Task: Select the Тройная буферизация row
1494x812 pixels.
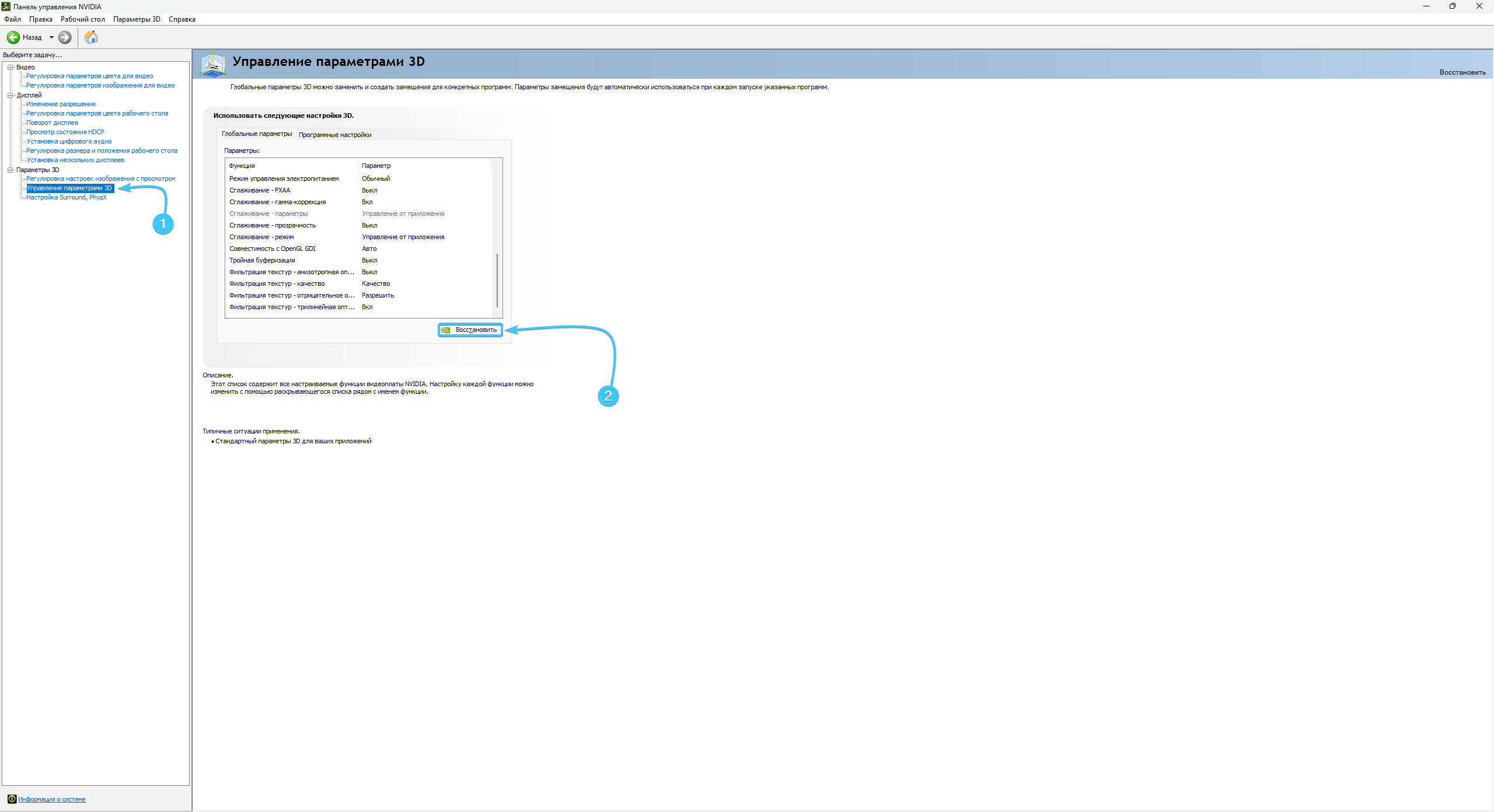Action: [x=359, y=260]
